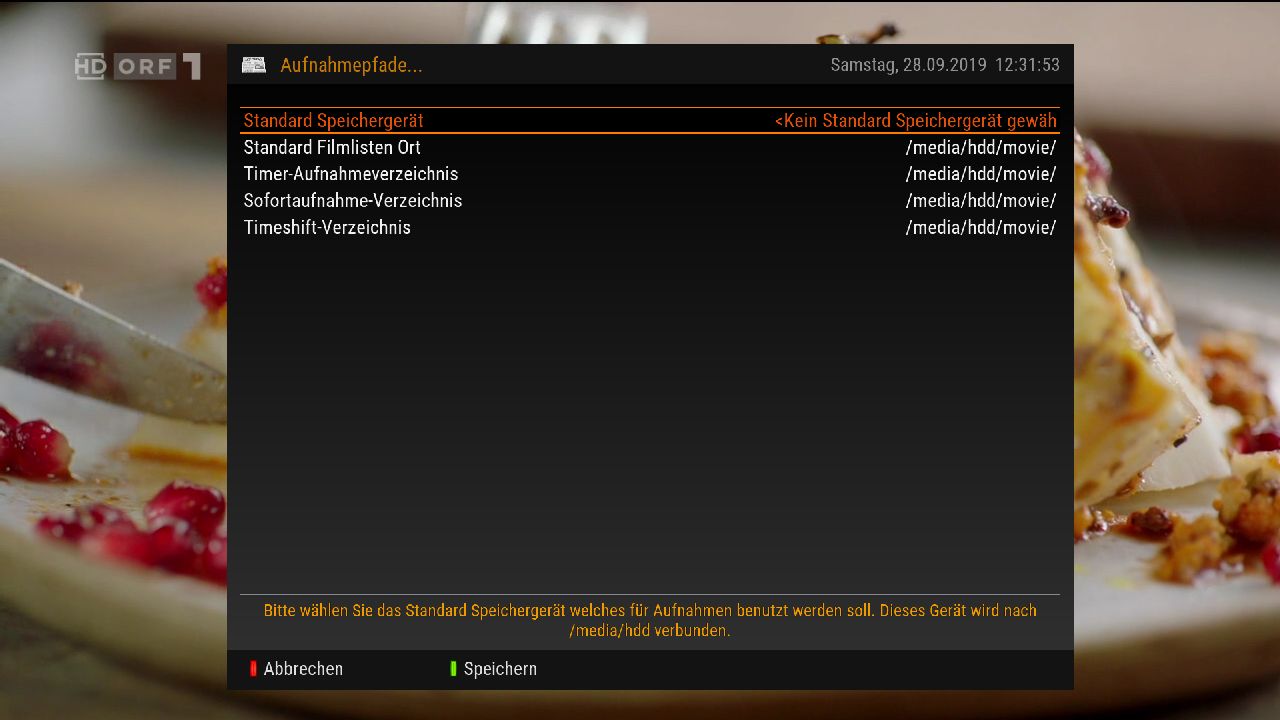The image size is (1280, 720).
Task: Click the date and time display
Action: [x=945, y=65]
